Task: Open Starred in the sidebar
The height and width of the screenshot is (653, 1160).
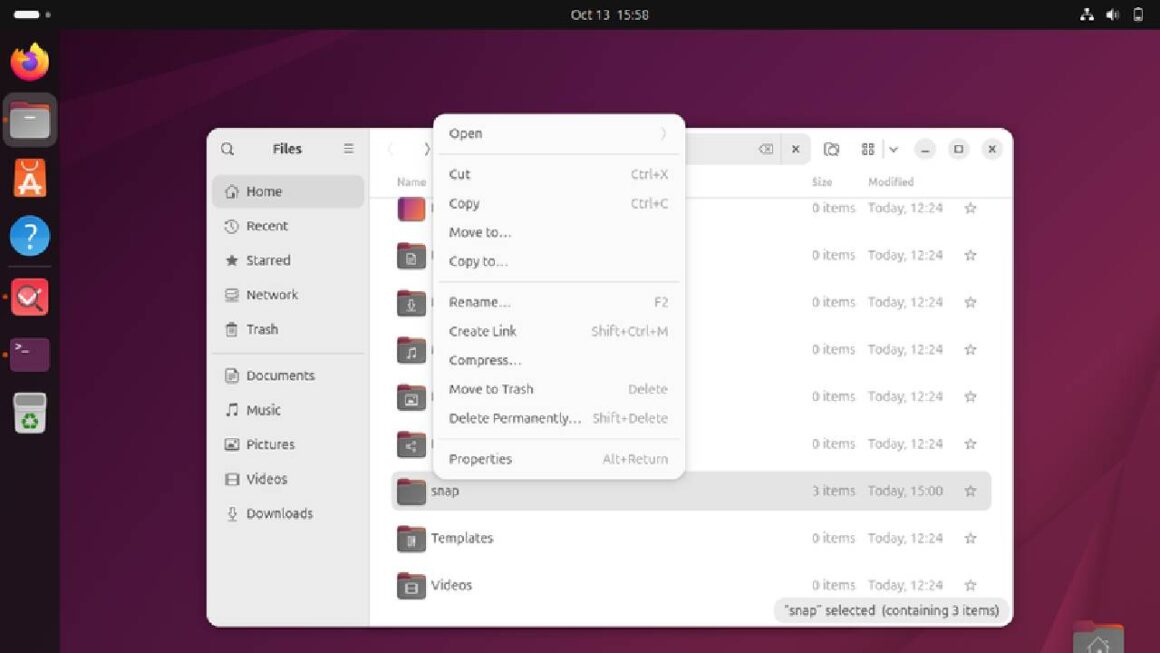Action: (288, 260)
